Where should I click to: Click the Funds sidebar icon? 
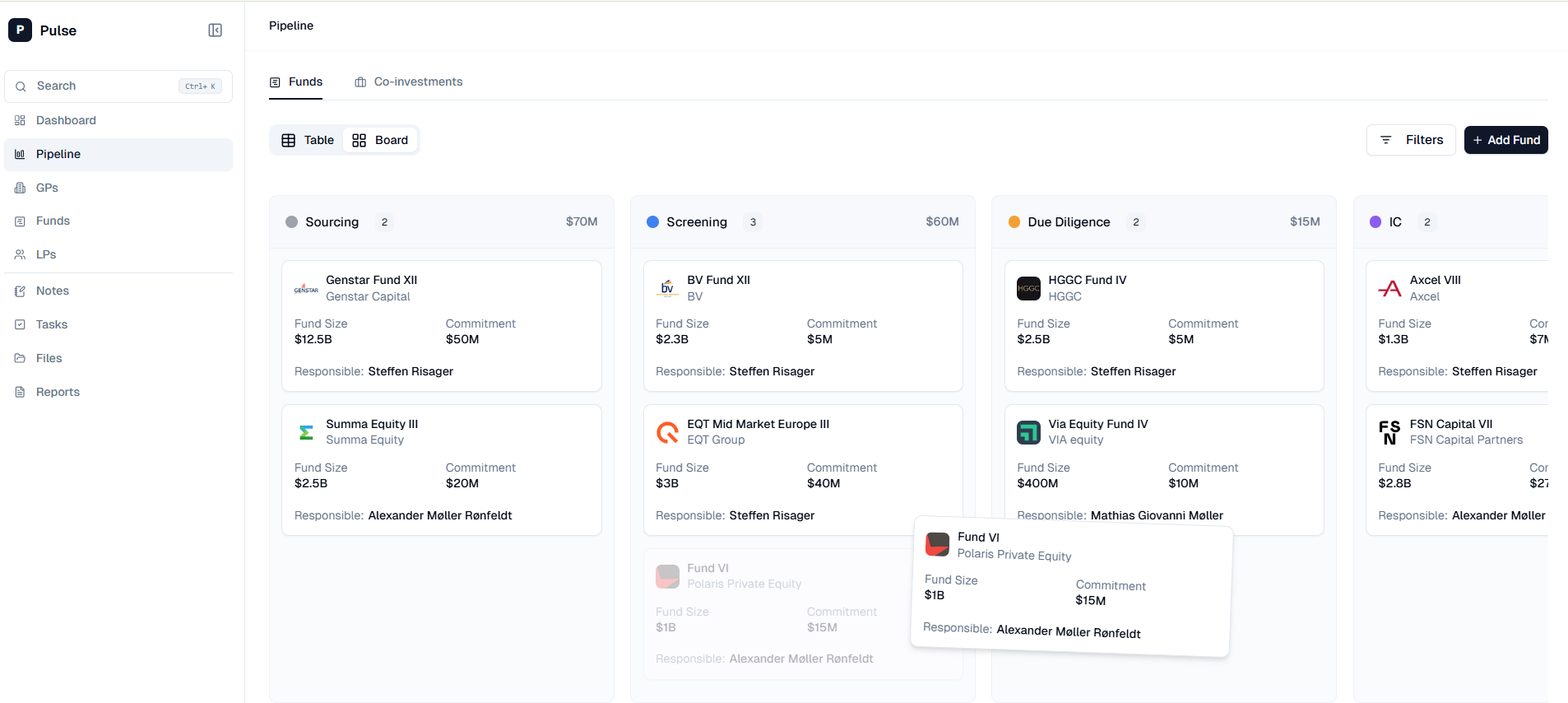20,221
